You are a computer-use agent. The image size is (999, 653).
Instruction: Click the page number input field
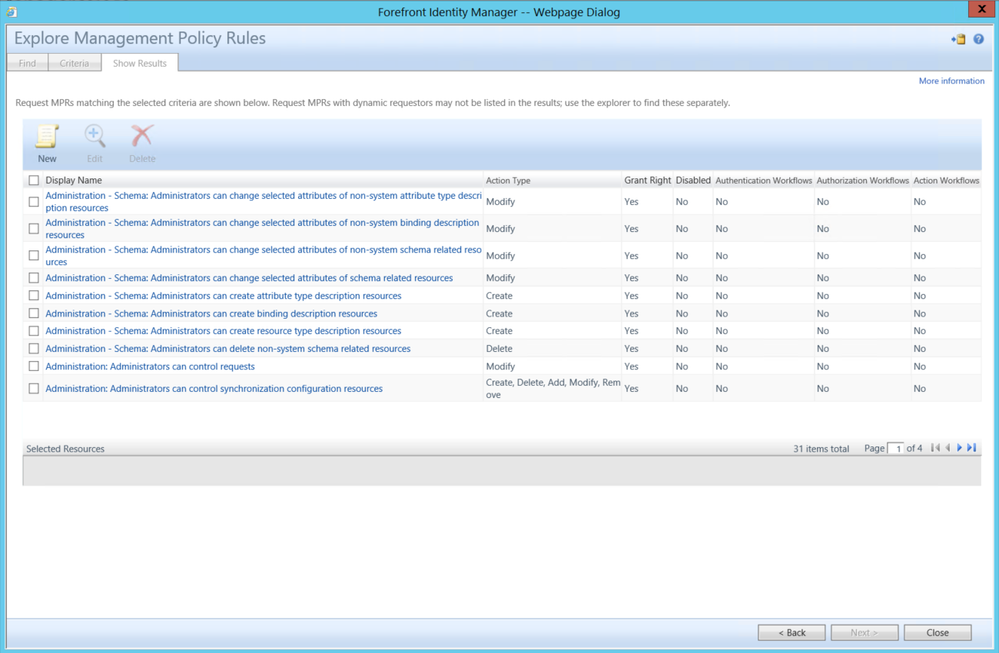[x=895, y=448]
